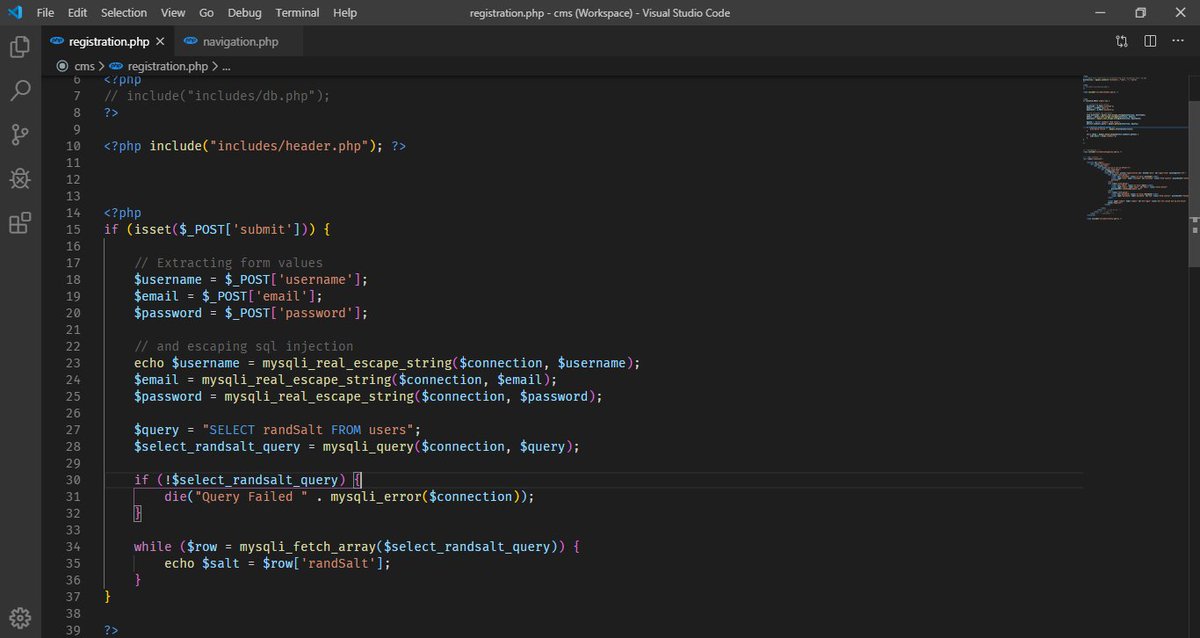The width and height of the screenshot is (1200, 638).
Task: Click line number 30 in the gutter
Action: click(x=72, y=479)
